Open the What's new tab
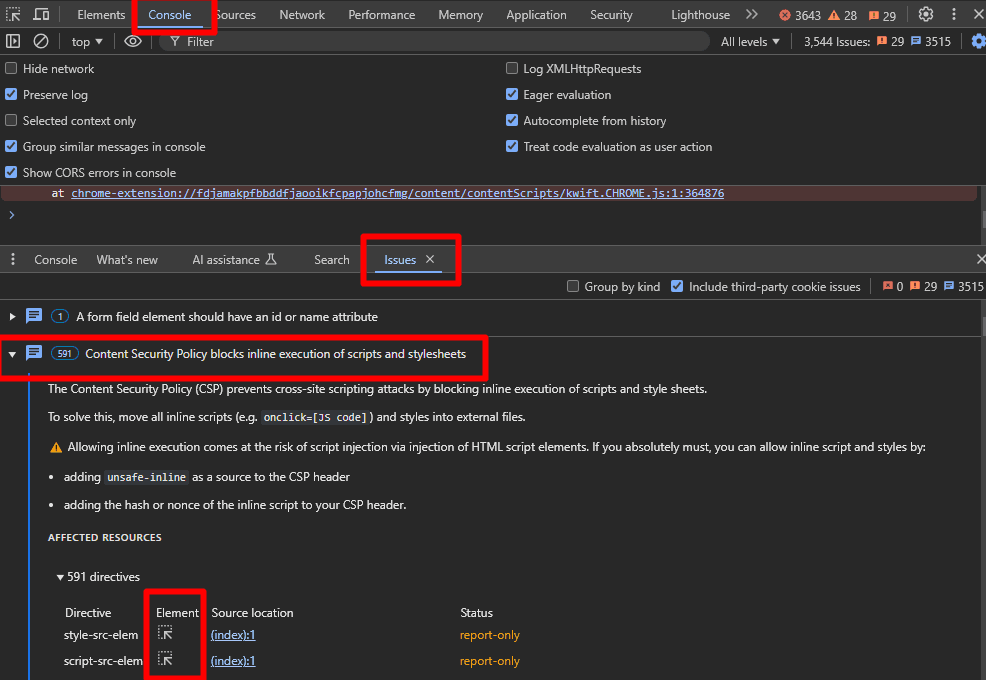 [126, 259]
